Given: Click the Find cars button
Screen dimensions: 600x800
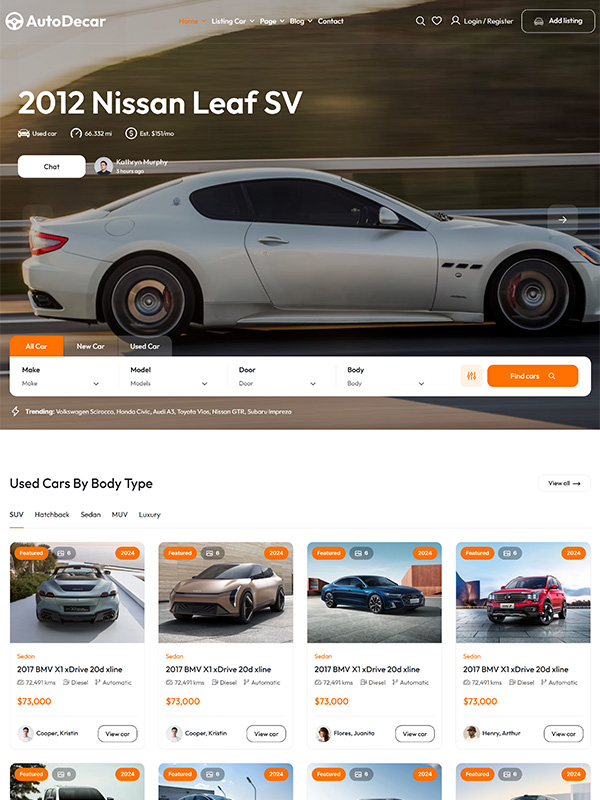Looking at the screenshot, I should (533, 376).
